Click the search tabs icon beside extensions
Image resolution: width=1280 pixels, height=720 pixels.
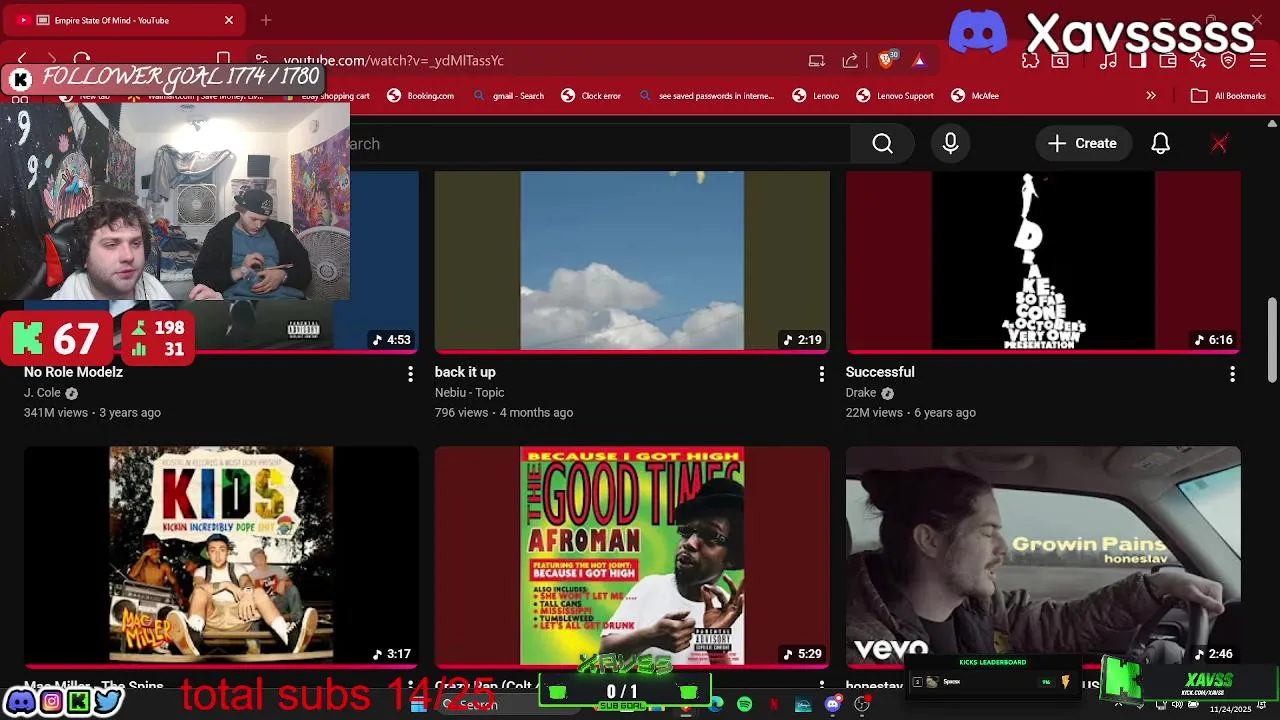click(1060, 60)
